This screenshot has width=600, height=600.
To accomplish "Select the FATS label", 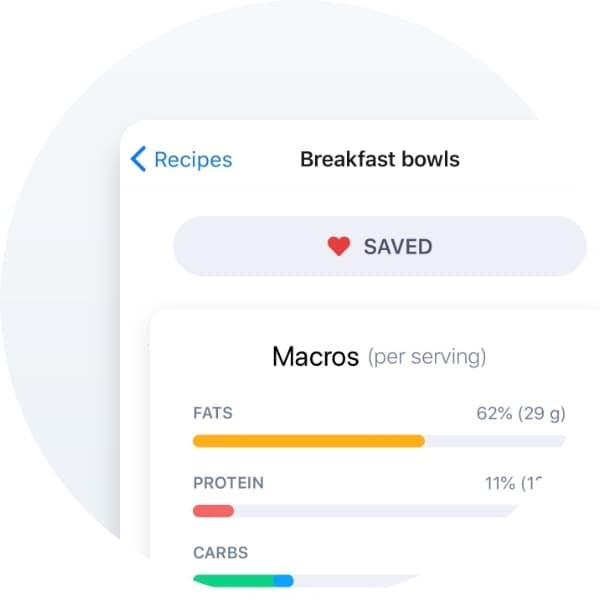I will (213, 413).
